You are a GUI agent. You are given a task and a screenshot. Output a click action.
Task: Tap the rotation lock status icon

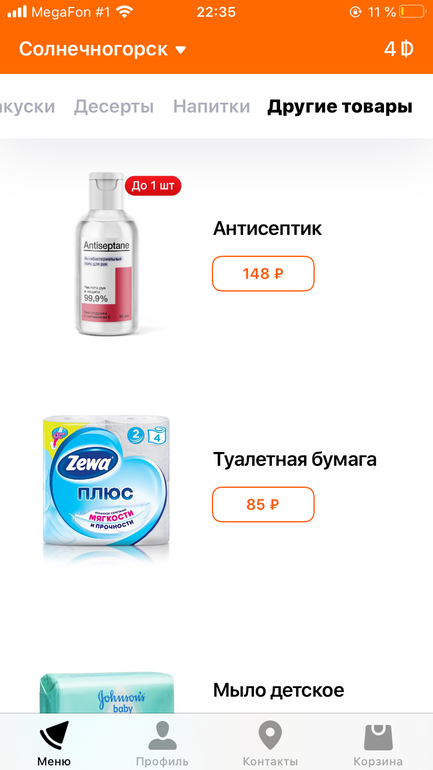(355, 12)
